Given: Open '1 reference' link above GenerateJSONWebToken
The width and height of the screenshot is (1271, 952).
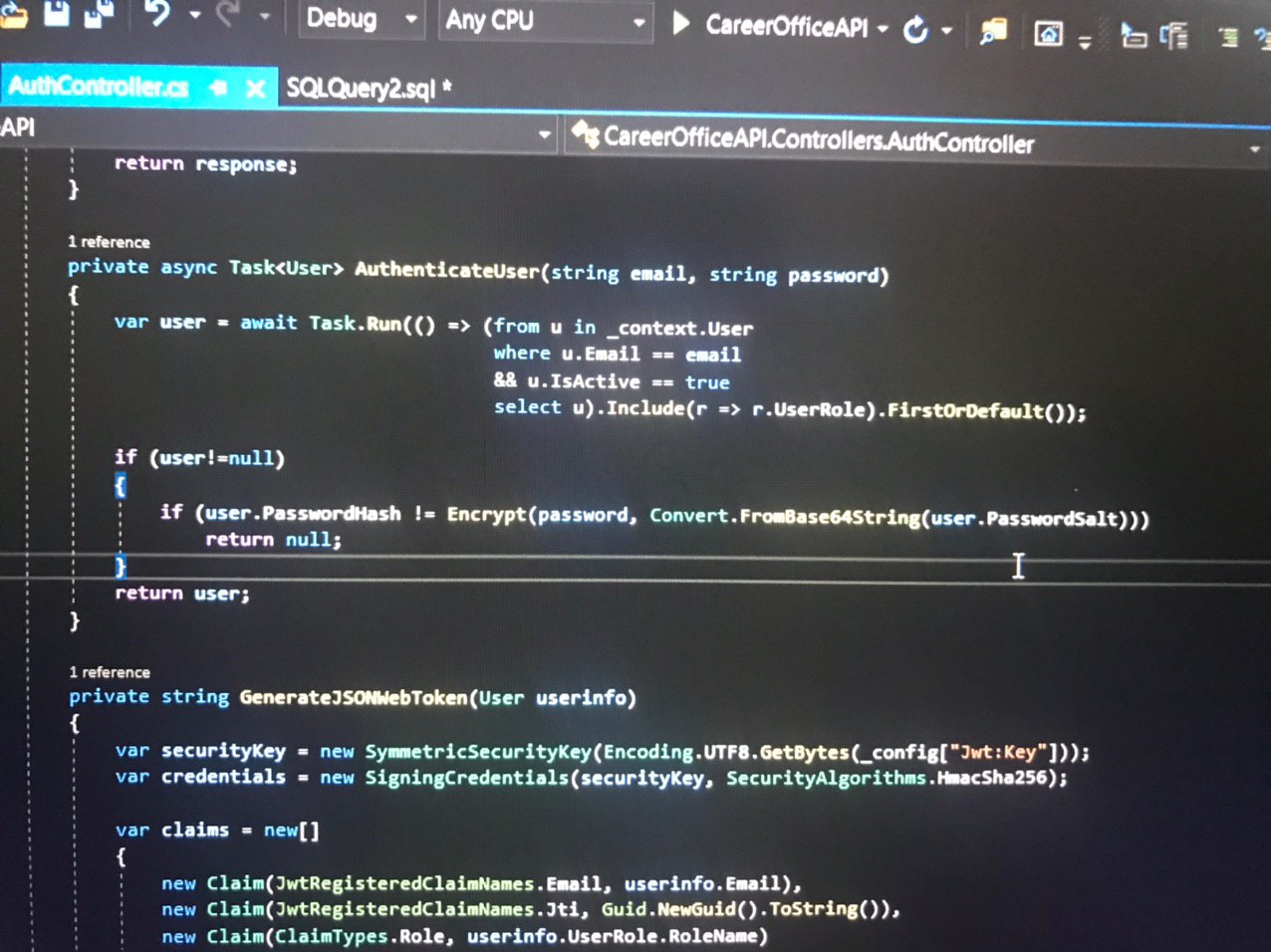Looking at the screenshot, I should click(110, 672).
